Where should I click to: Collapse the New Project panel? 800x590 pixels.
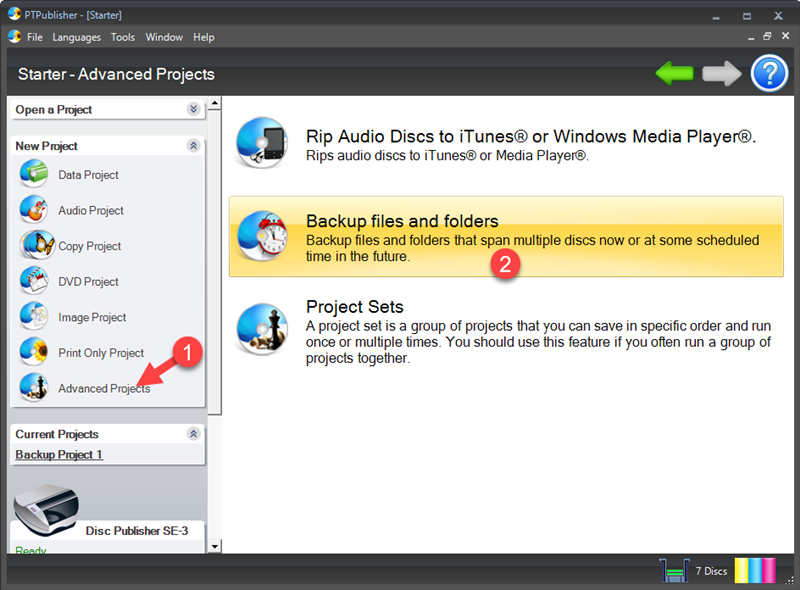[x=193, y=145]
